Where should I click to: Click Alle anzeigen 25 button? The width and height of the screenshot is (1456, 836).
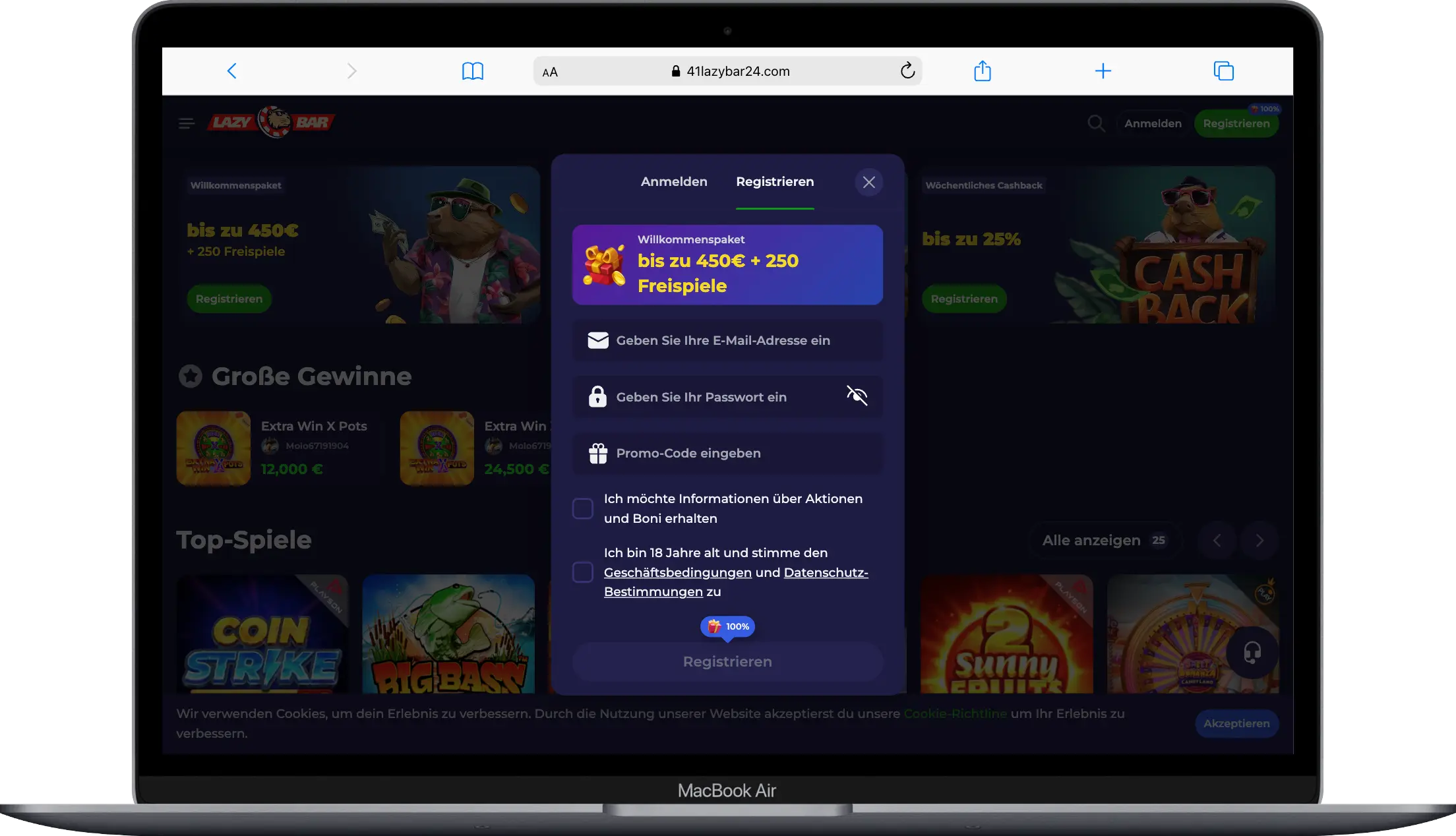(1105, 540)
